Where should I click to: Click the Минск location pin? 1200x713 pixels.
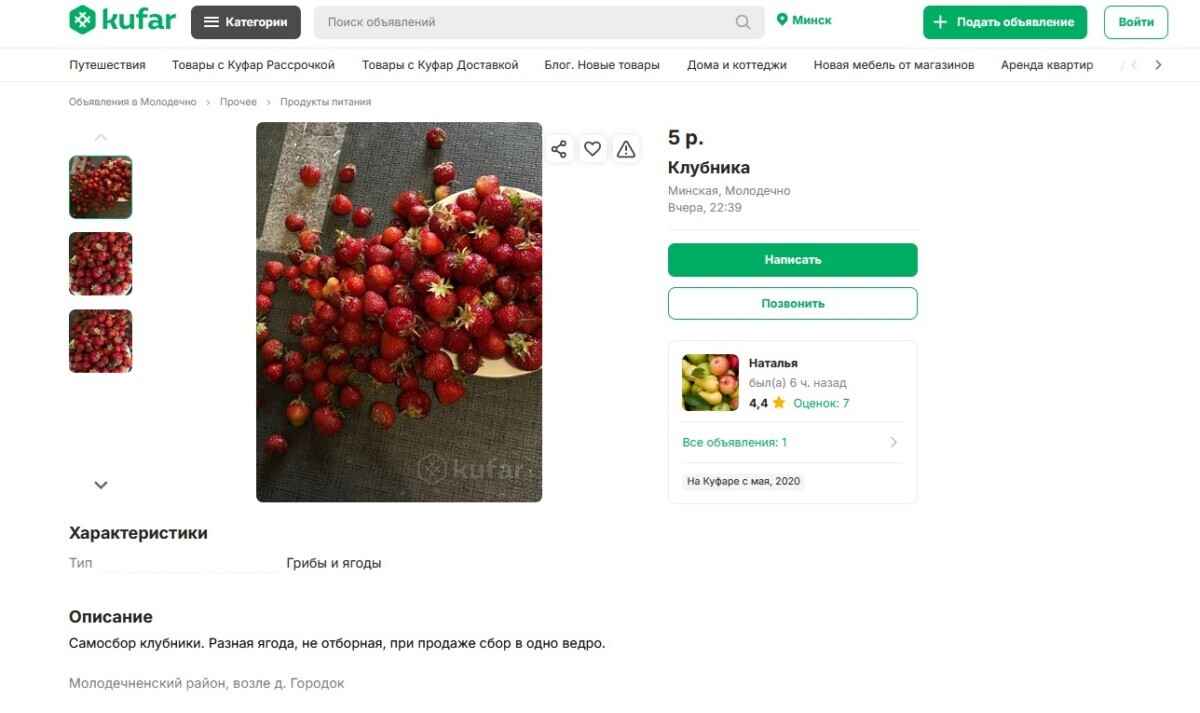(782, 20)
